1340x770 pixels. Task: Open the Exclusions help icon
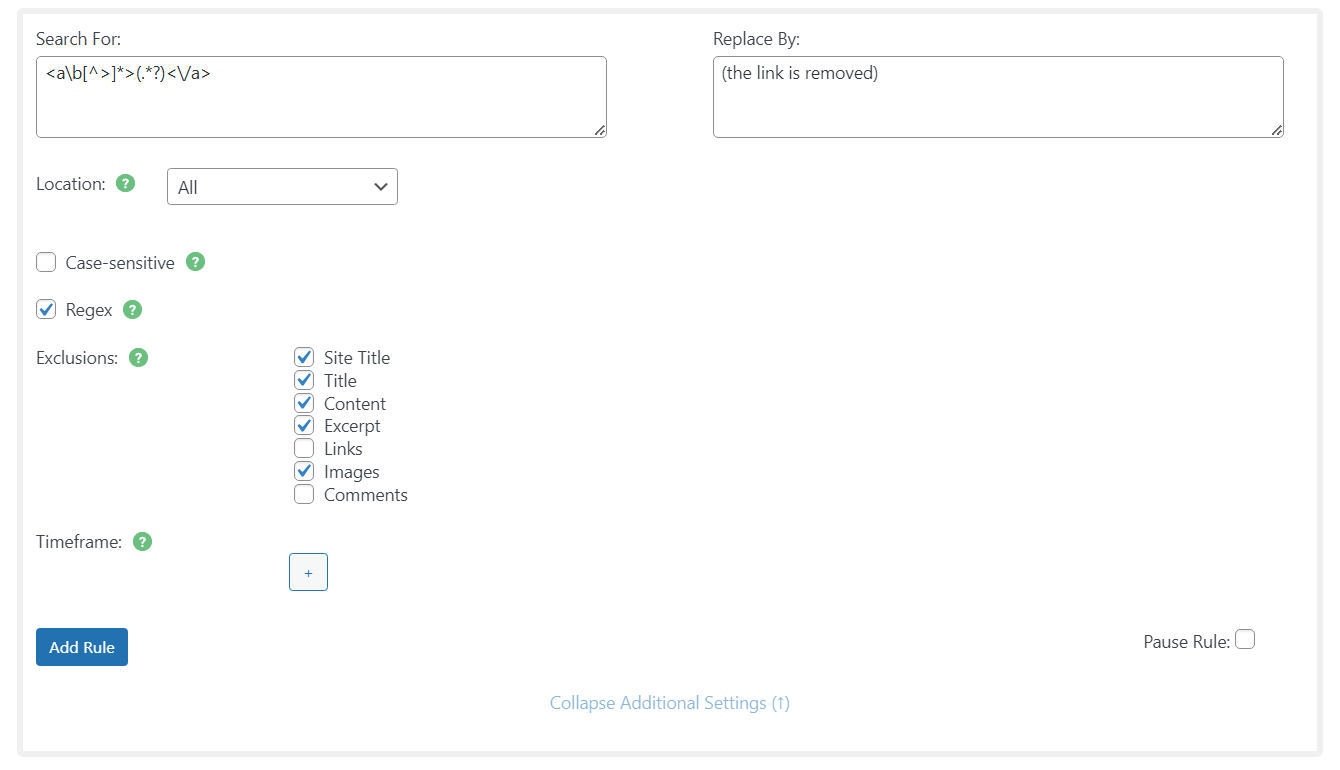[x=139, y=357]
